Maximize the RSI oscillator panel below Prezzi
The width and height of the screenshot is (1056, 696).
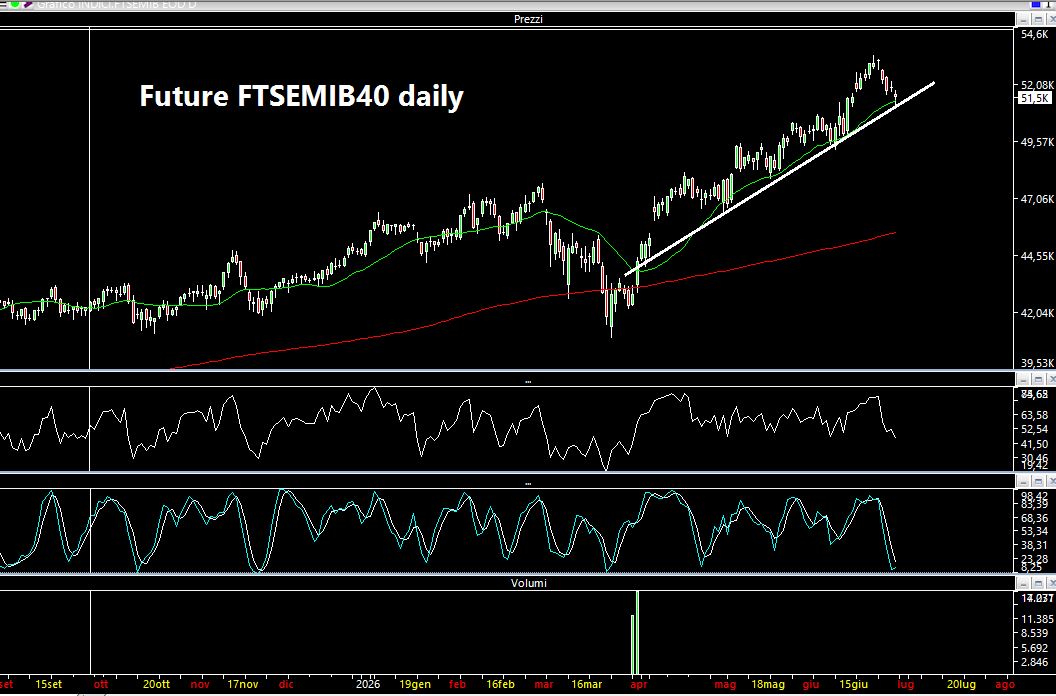[x=1038, y=380]
